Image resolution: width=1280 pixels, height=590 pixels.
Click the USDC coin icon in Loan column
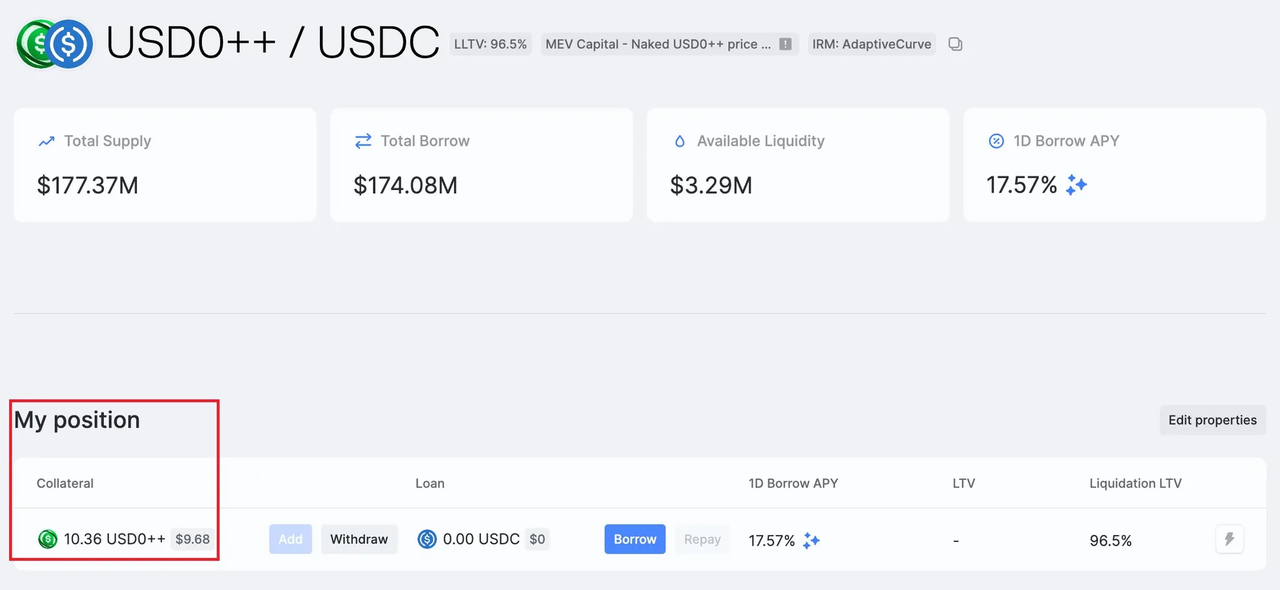(x=427, y=539)
